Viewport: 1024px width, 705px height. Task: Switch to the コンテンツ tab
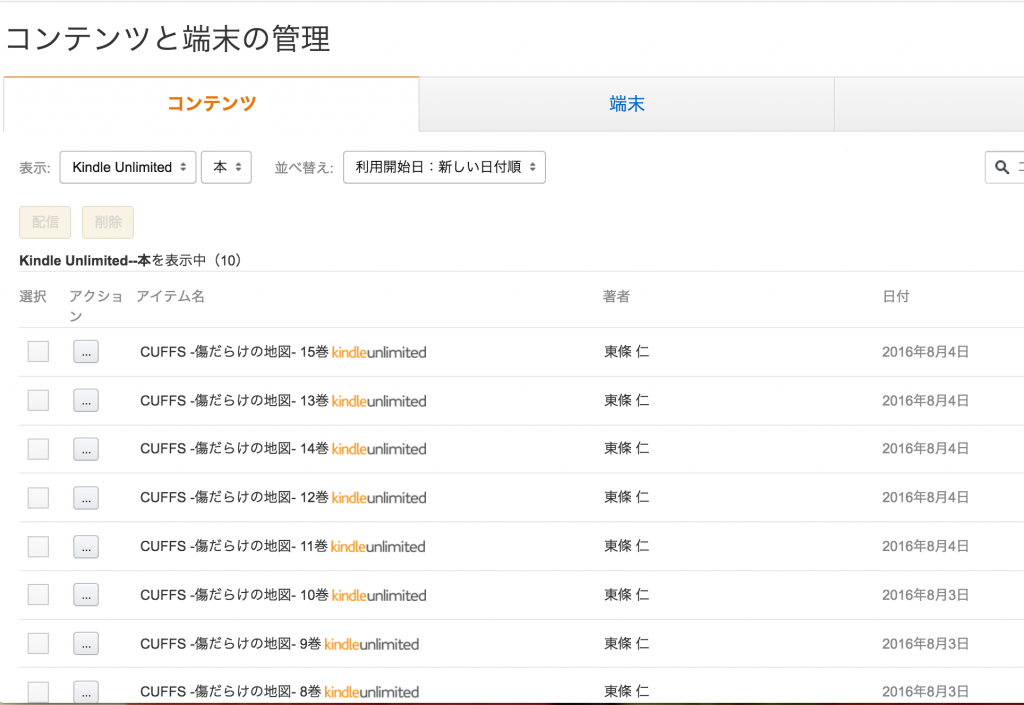coord(211,104)
